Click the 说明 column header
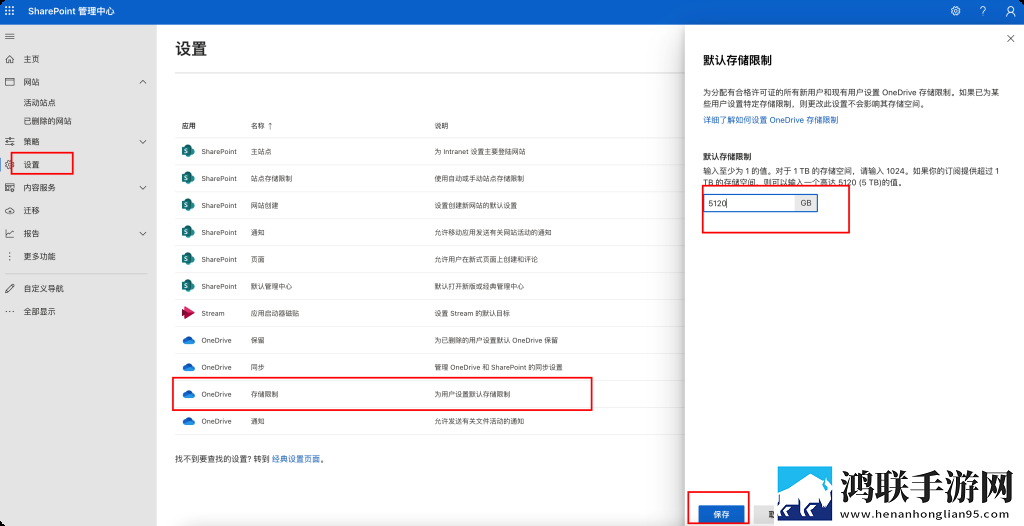 pyautogui.click(x=441, y=125)
